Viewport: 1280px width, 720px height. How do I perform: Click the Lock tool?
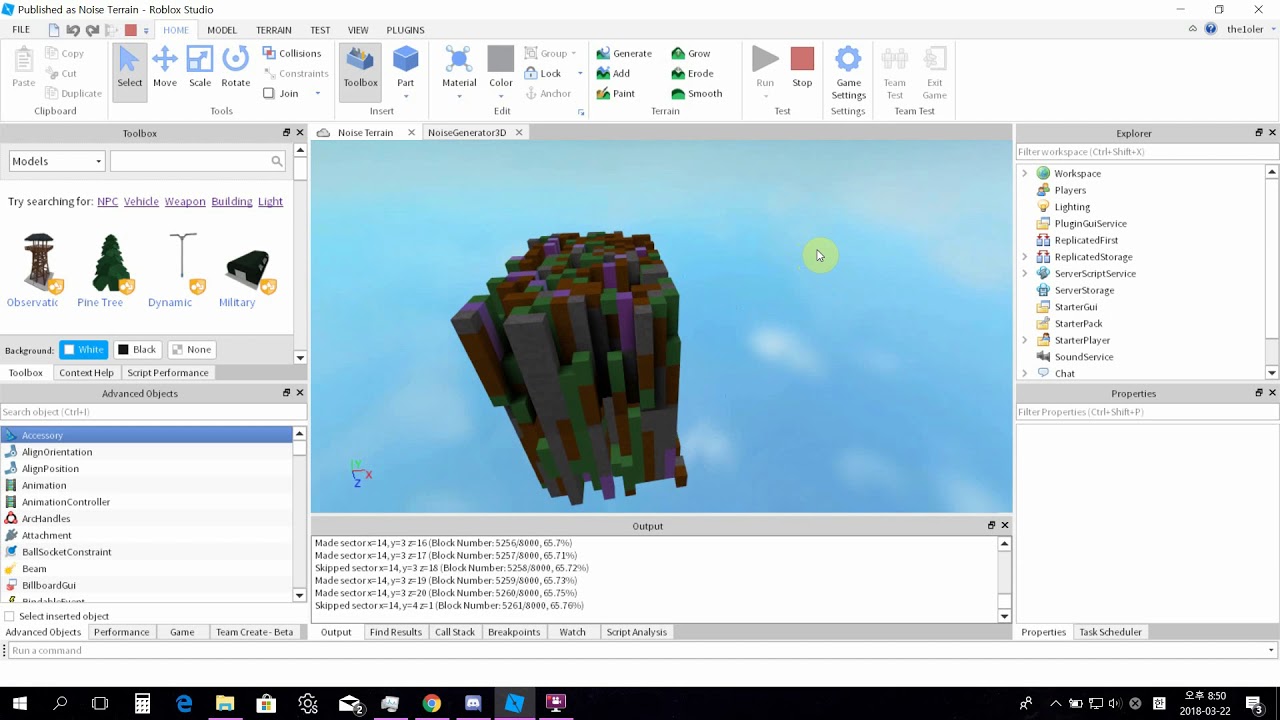543,73
